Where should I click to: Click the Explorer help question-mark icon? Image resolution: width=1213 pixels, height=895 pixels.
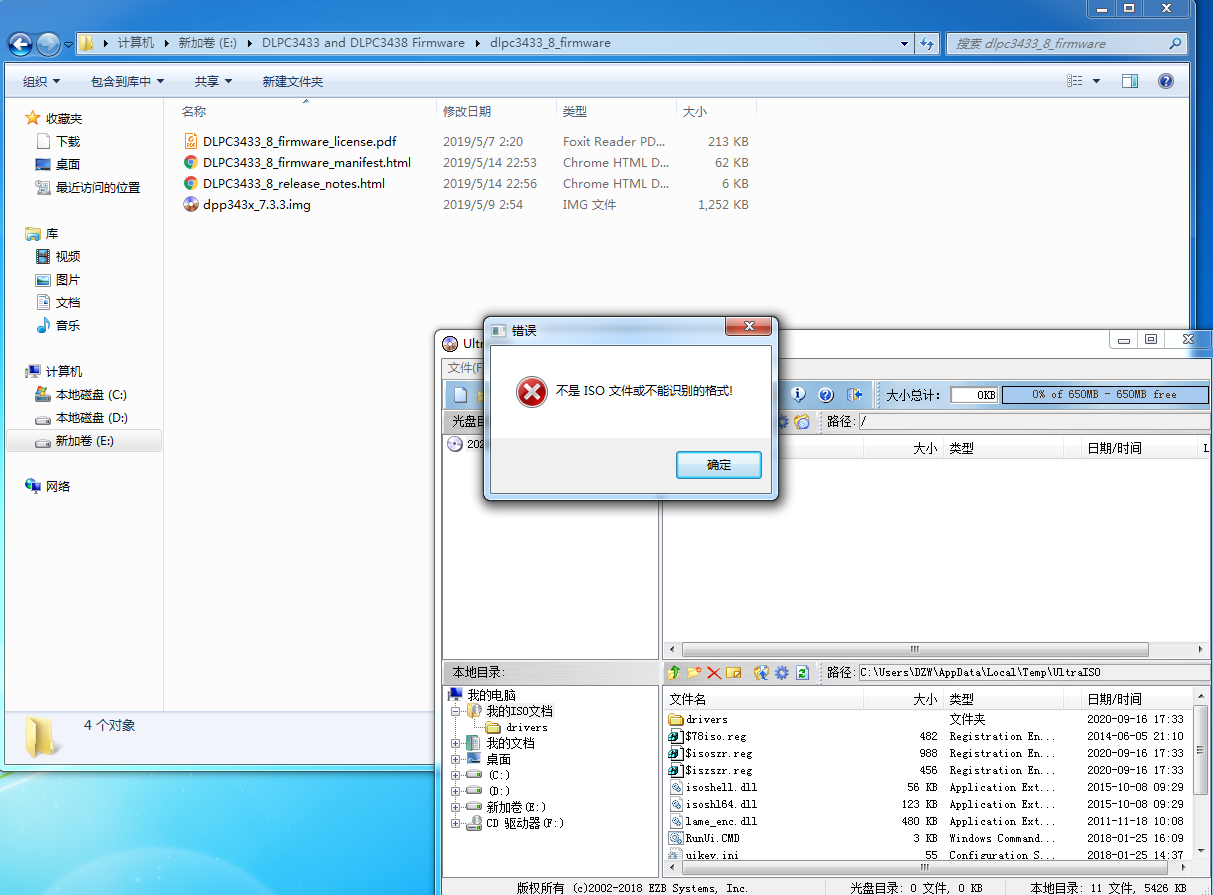[1165, 81]
